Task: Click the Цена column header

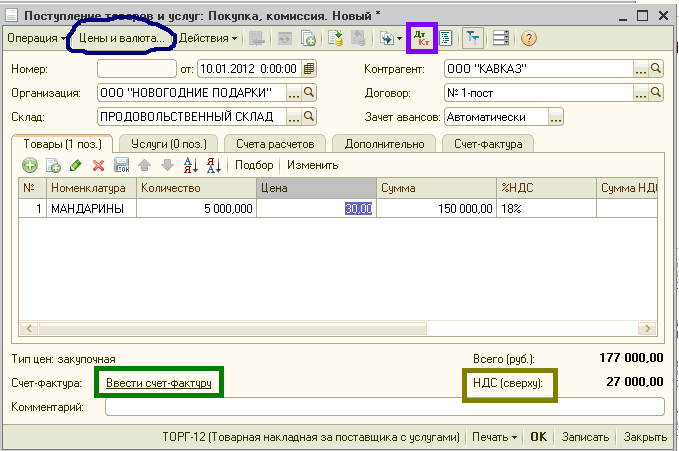Action: 317,188
